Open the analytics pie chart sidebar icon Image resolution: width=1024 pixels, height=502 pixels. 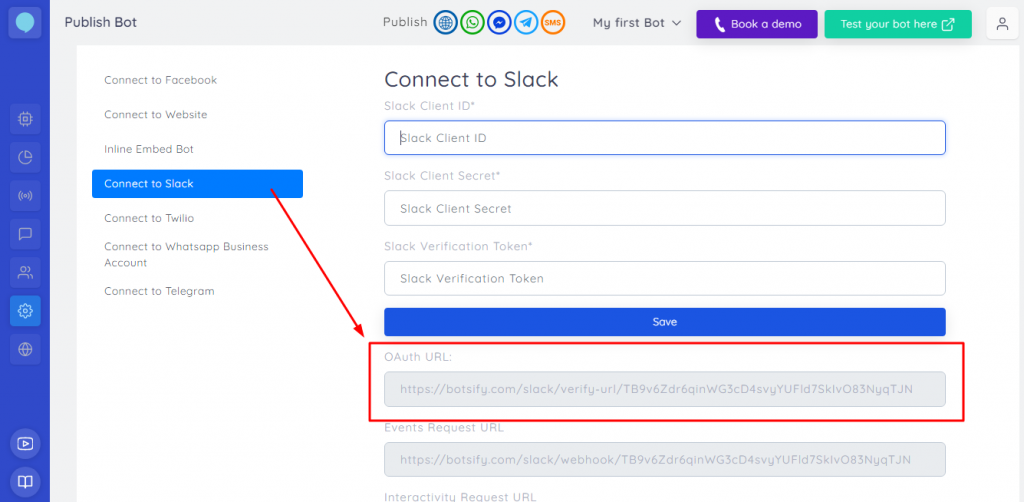(x=25, y=157)
